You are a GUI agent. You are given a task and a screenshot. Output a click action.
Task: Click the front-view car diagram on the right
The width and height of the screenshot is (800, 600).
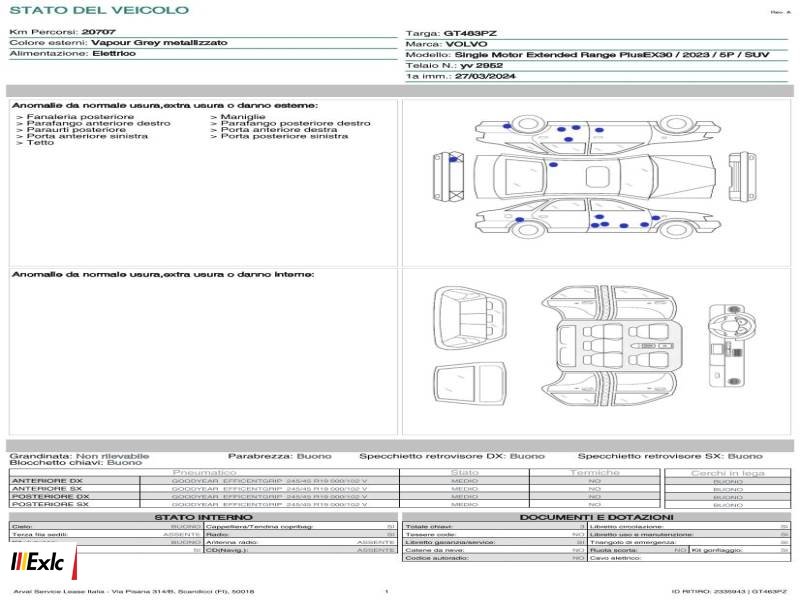742,177
